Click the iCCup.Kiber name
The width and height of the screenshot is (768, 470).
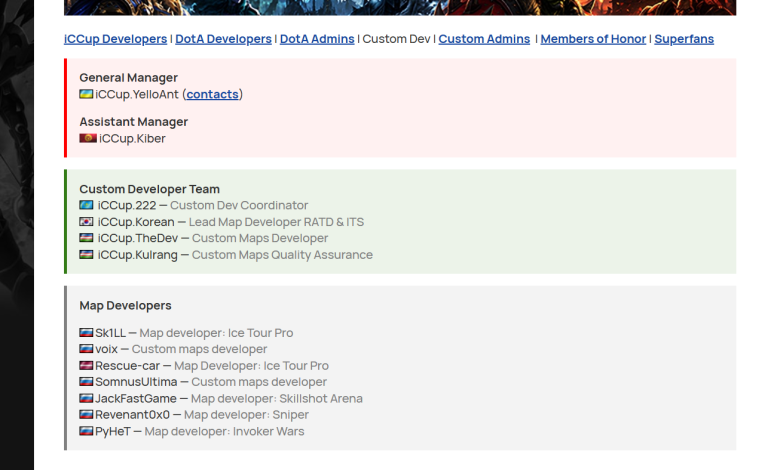pyautogui.click(x=132, y=139)
